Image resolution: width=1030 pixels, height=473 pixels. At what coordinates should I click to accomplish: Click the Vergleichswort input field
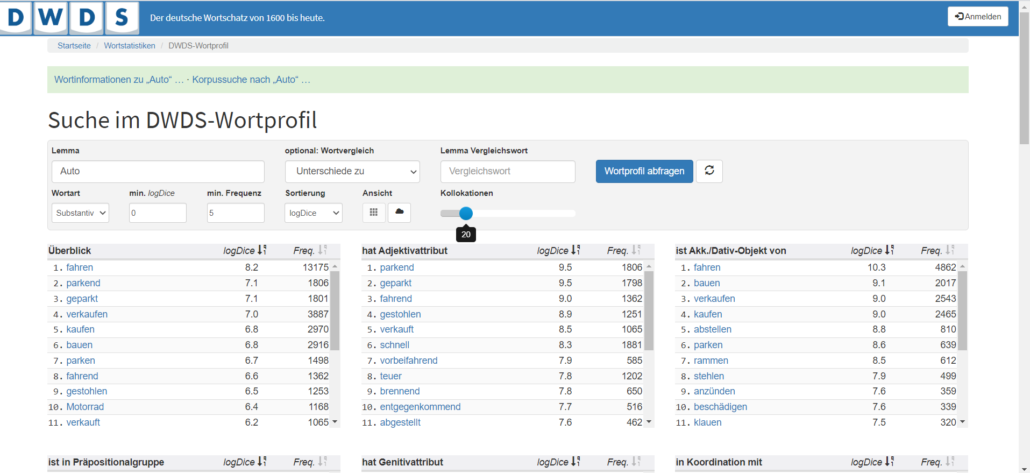pos(508,171)
